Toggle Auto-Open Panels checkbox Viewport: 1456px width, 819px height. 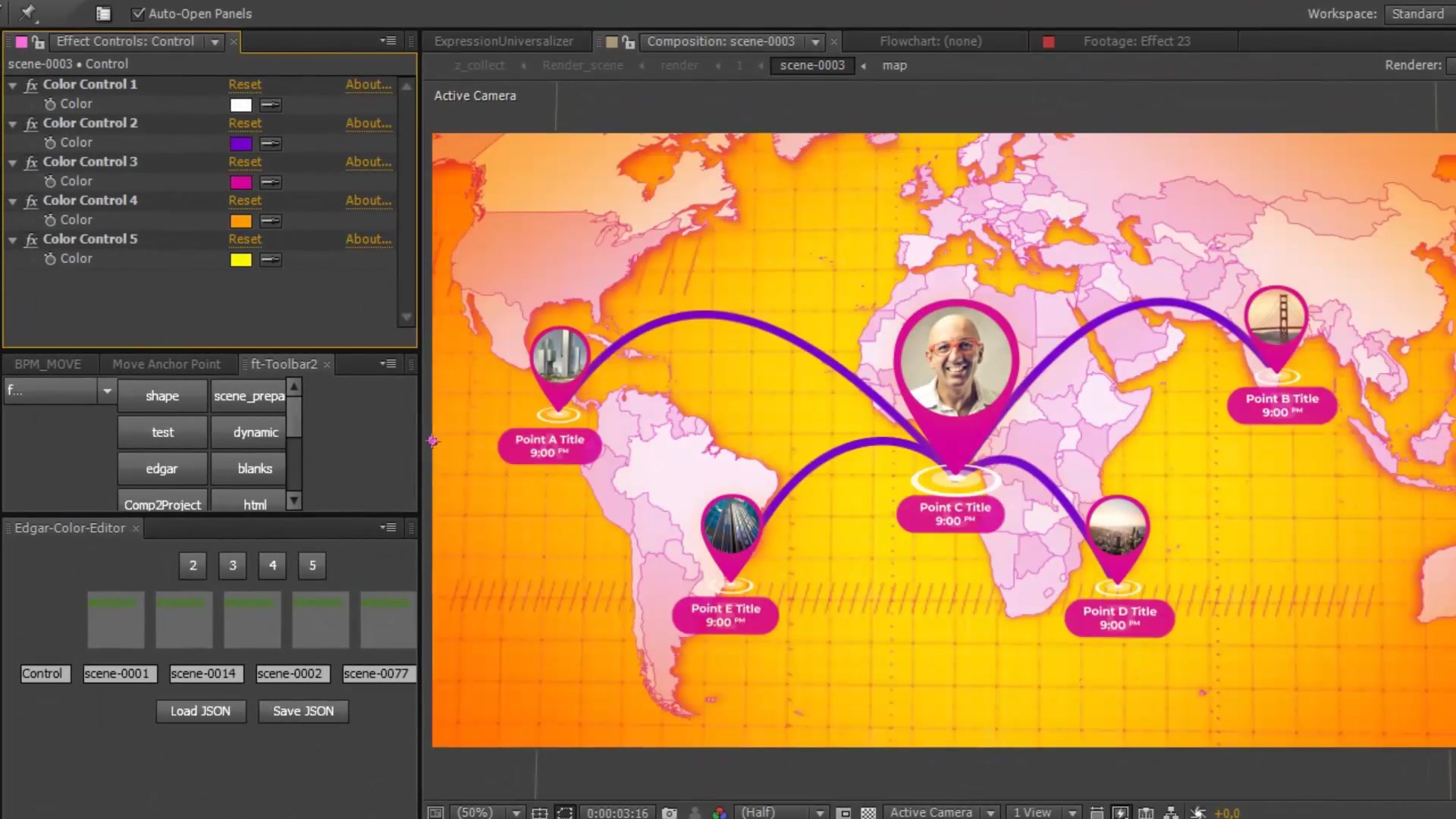[x=138, y=13]
